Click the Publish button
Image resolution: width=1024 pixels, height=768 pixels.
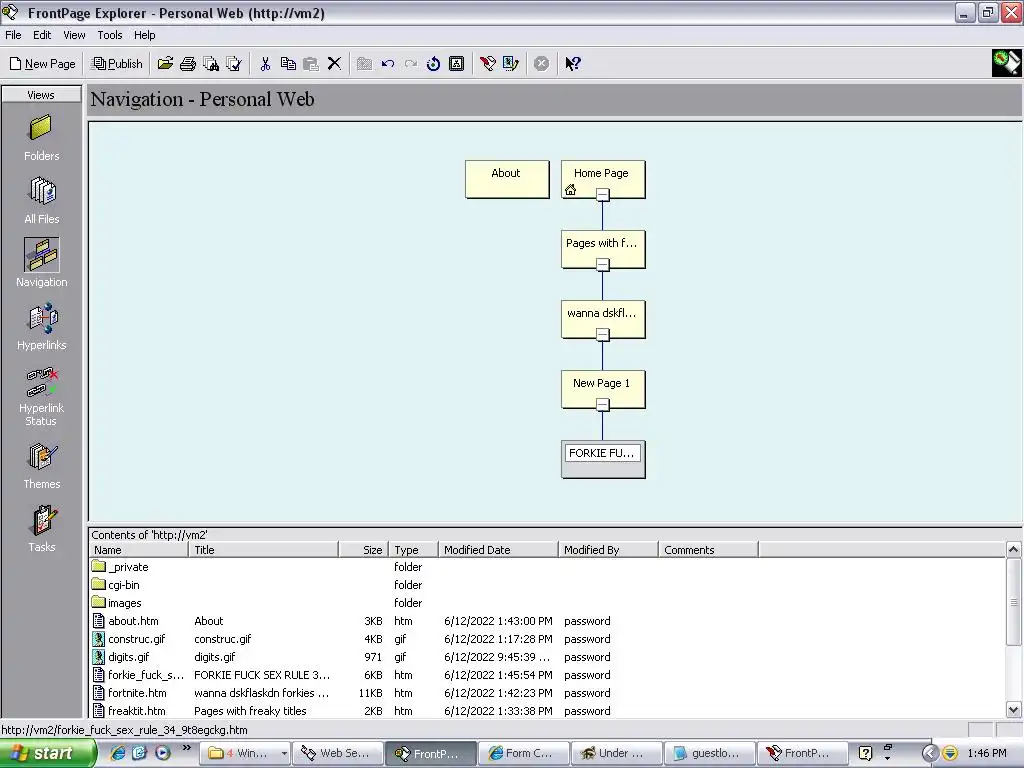point(118,63)
